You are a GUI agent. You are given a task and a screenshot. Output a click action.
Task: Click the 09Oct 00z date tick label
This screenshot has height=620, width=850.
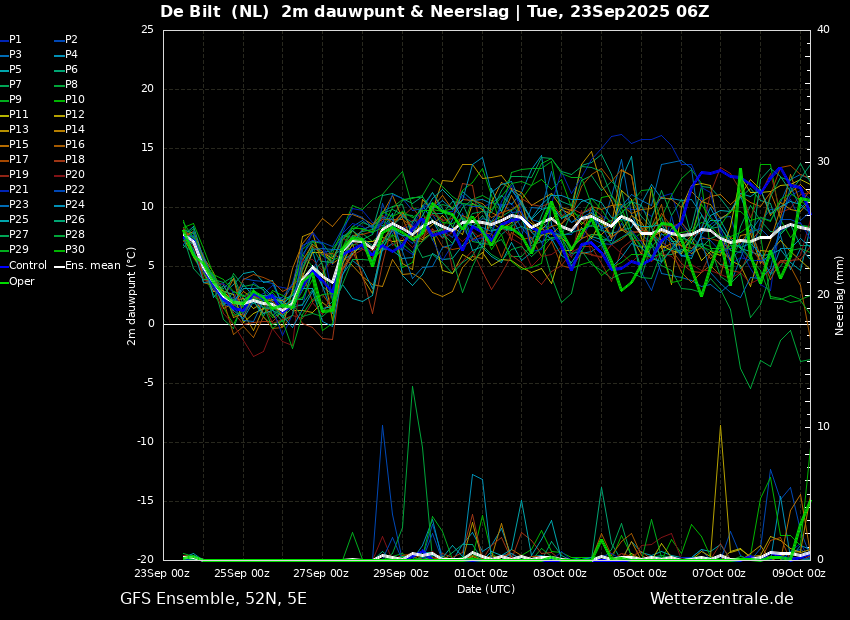[798, 574]
